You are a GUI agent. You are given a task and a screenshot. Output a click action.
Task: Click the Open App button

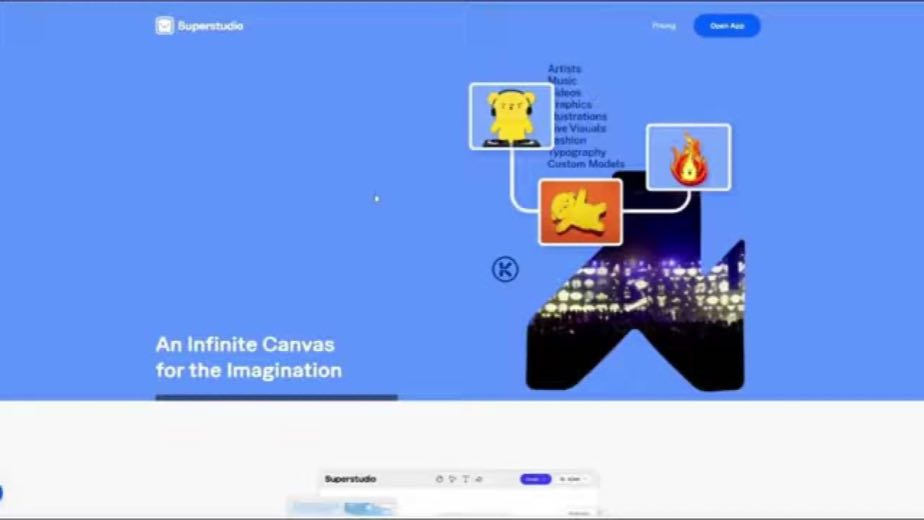tap(727, 26)
